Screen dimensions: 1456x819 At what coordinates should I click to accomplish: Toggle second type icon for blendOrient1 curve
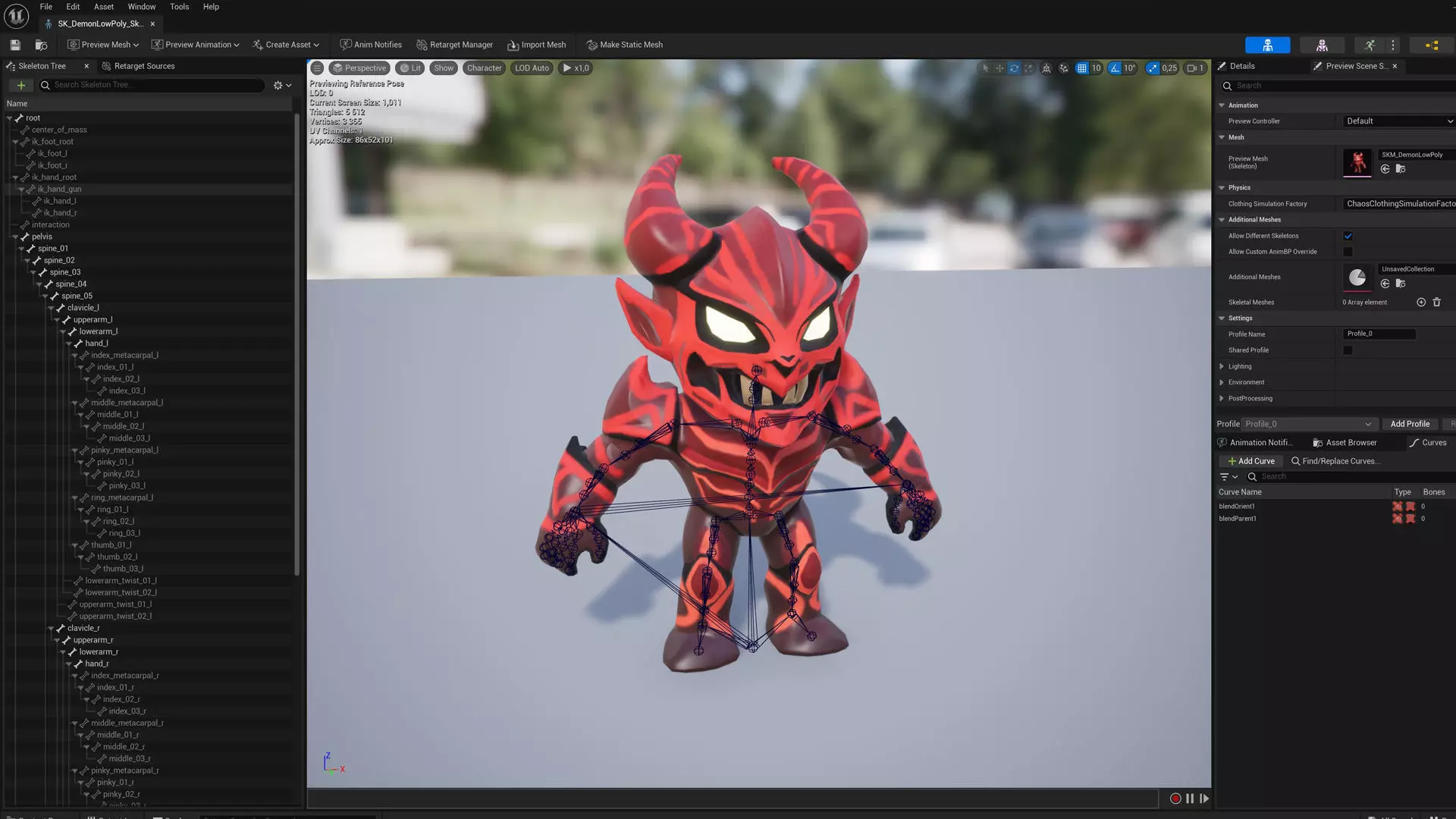pyautogui.click(x=1410, y=507)
